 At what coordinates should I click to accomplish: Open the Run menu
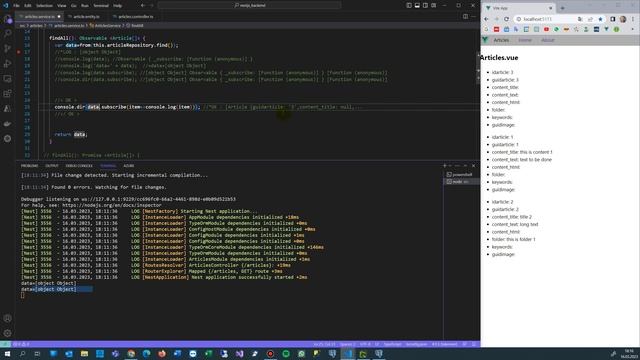[84, 6]
